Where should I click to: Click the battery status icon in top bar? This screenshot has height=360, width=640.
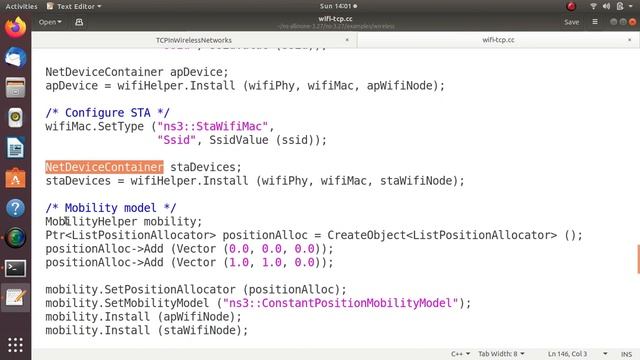(620, 6)
